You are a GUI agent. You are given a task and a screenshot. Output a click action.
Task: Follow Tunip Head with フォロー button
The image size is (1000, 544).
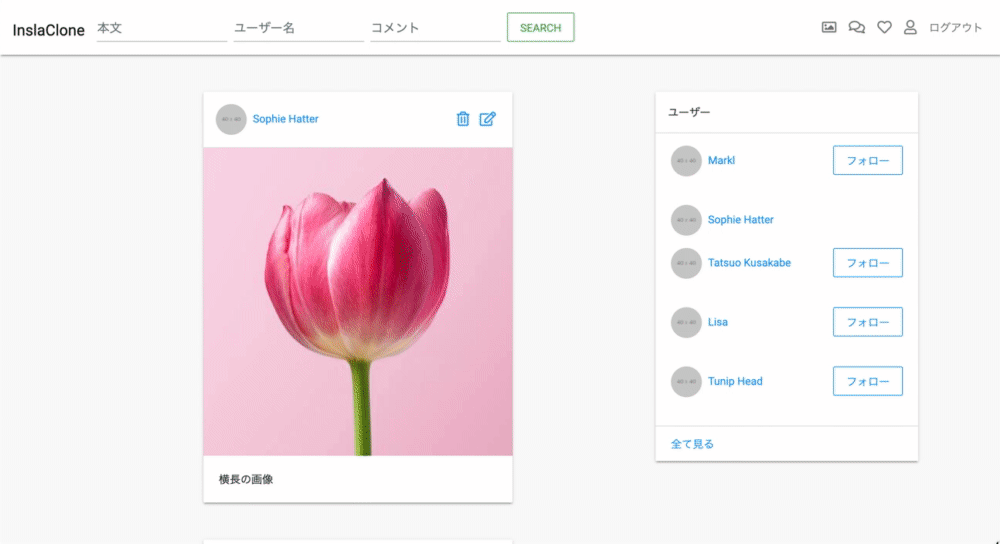coord(867,381)
